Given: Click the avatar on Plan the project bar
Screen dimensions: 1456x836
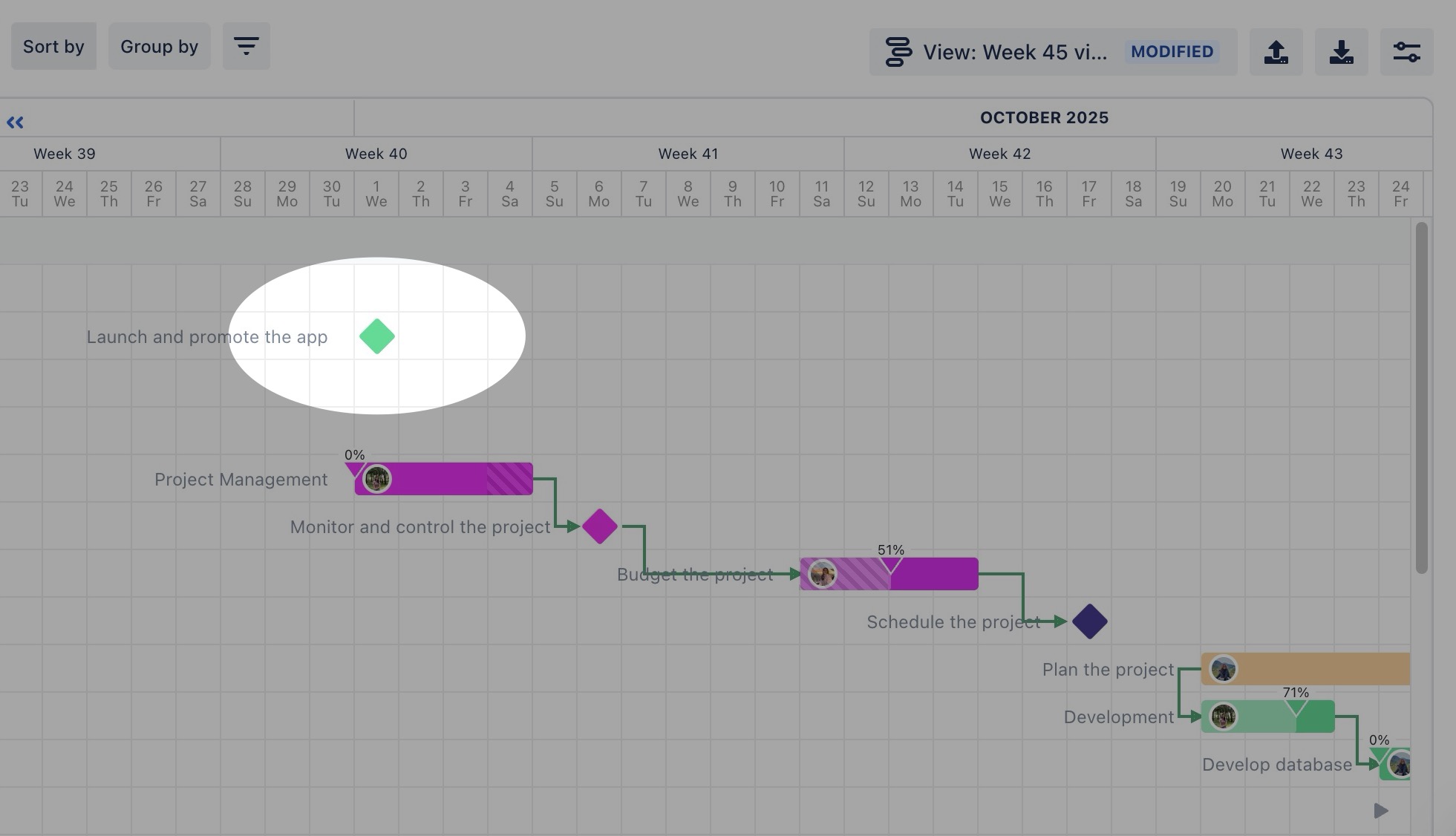Looking at the screenshot, I should 1224,669.
